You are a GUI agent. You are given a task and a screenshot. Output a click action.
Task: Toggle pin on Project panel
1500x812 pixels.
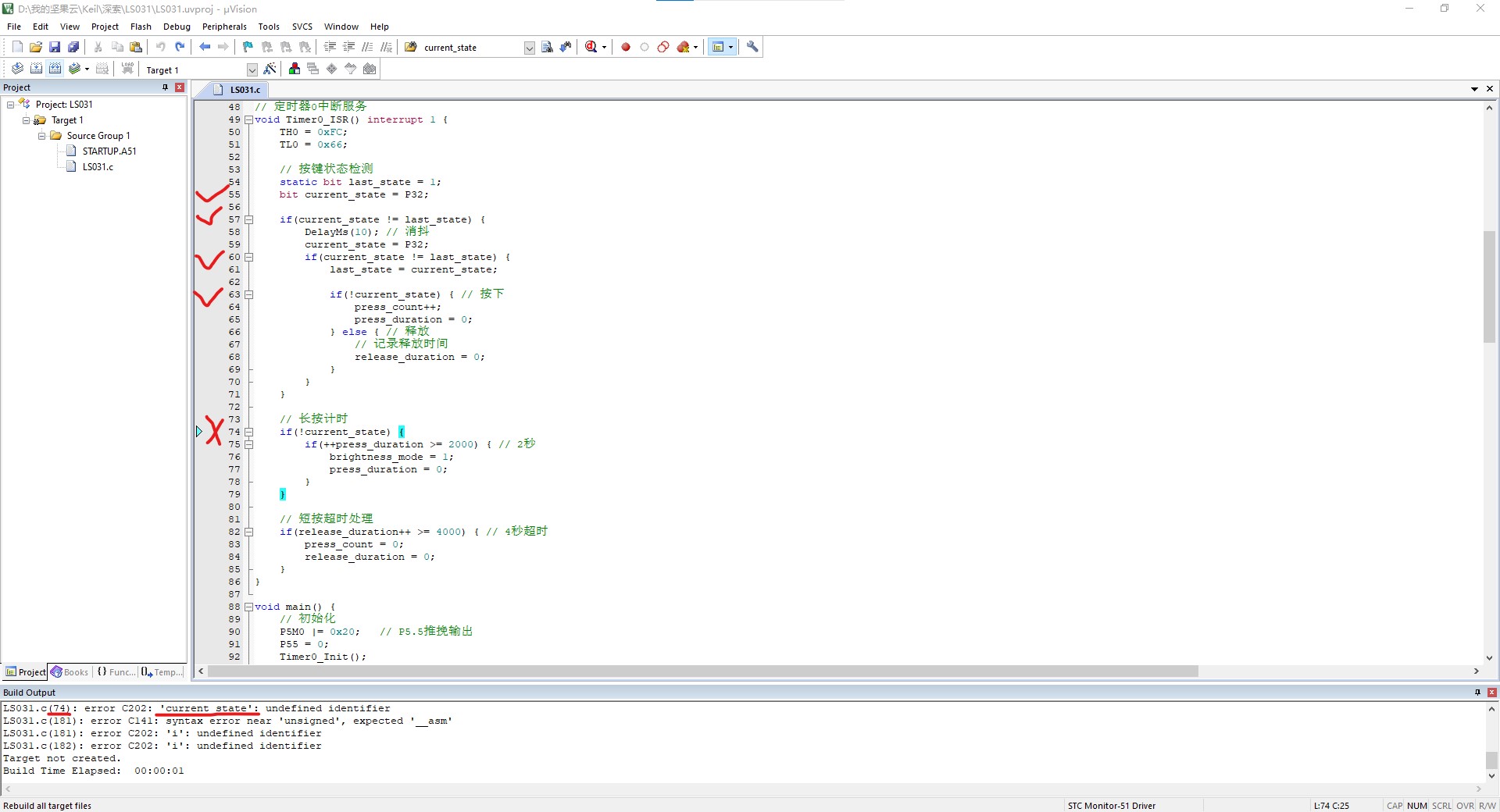click(165, 87)
